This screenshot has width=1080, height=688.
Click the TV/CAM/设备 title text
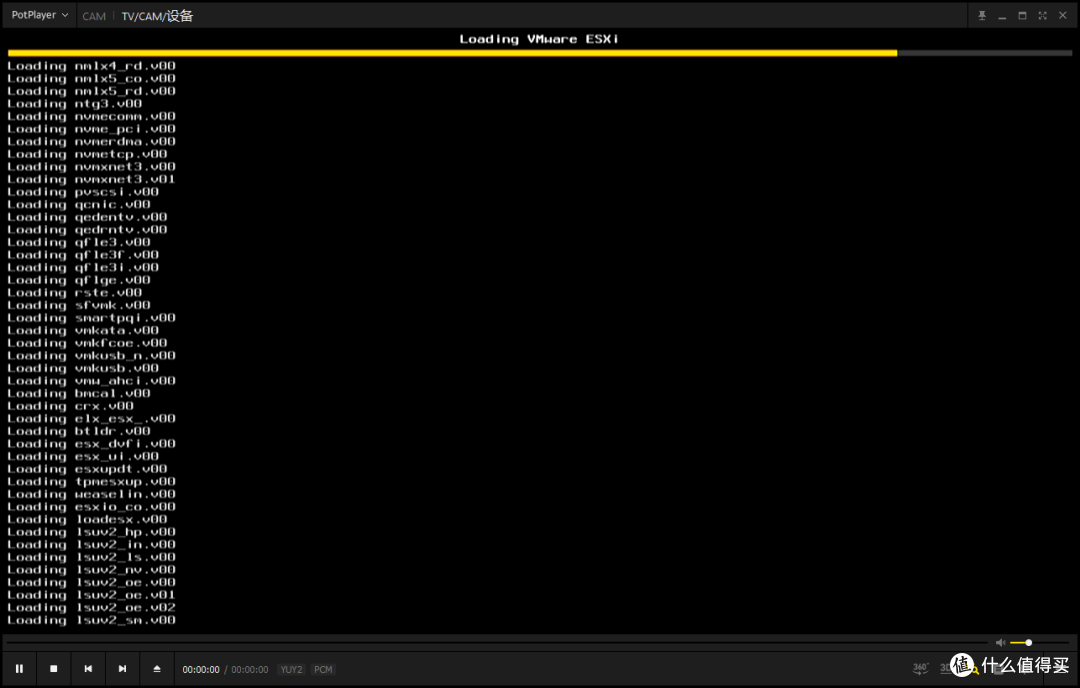click(x=157, y=16)
